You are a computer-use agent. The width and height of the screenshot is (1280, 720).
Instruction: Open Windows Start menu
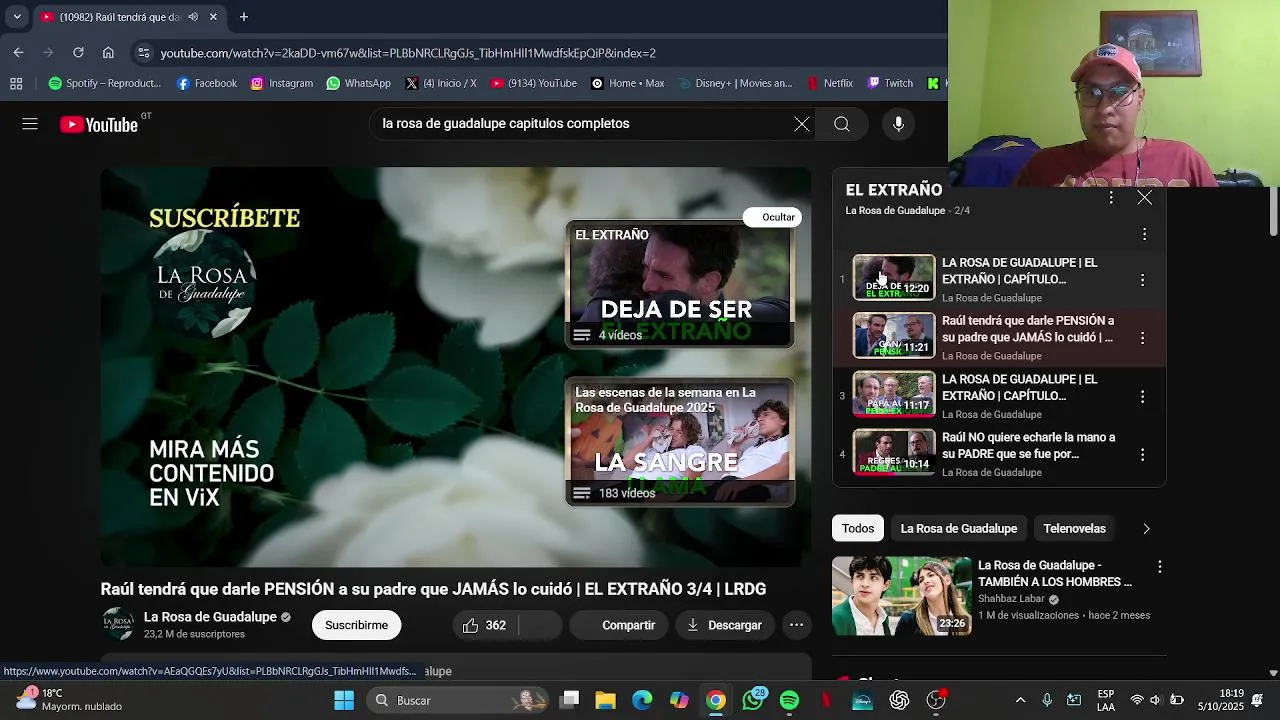[x=344, y=701]
